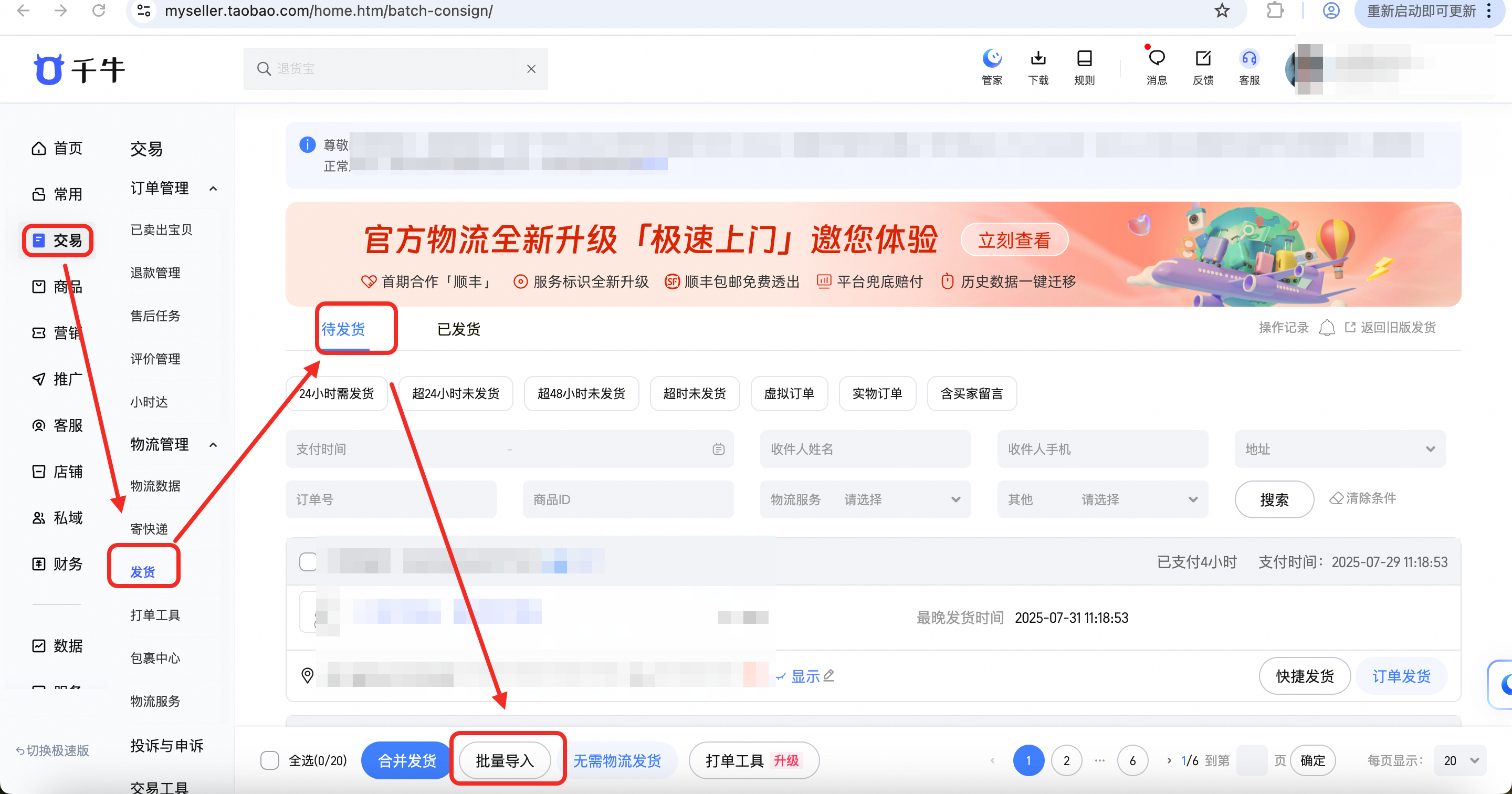Open 店铺 in the sidebar
The height and width of the screenshot is (794, 1512).
click(x=57, y=472)
